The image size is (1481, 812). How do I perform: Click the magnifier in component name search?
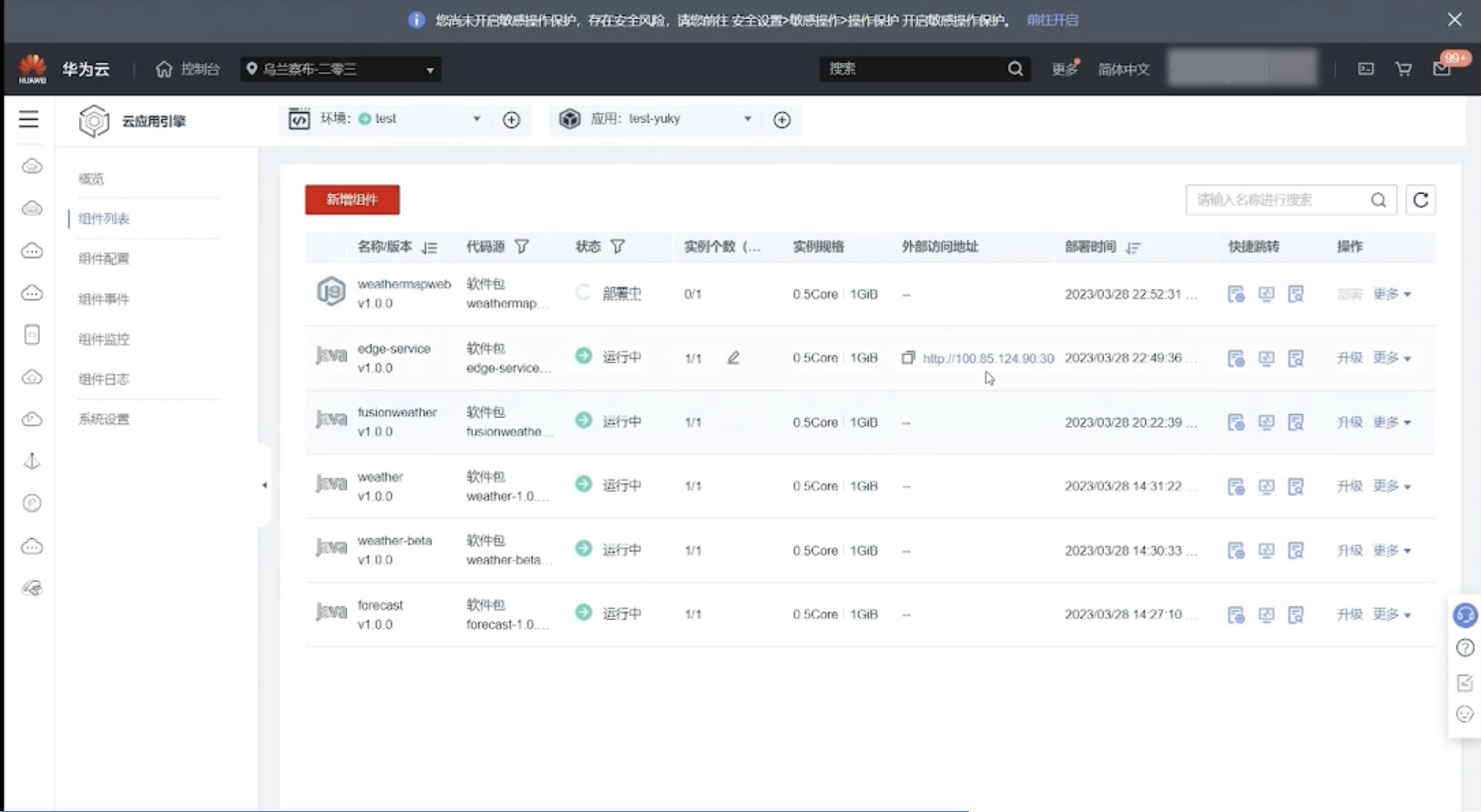(1378, 200)
